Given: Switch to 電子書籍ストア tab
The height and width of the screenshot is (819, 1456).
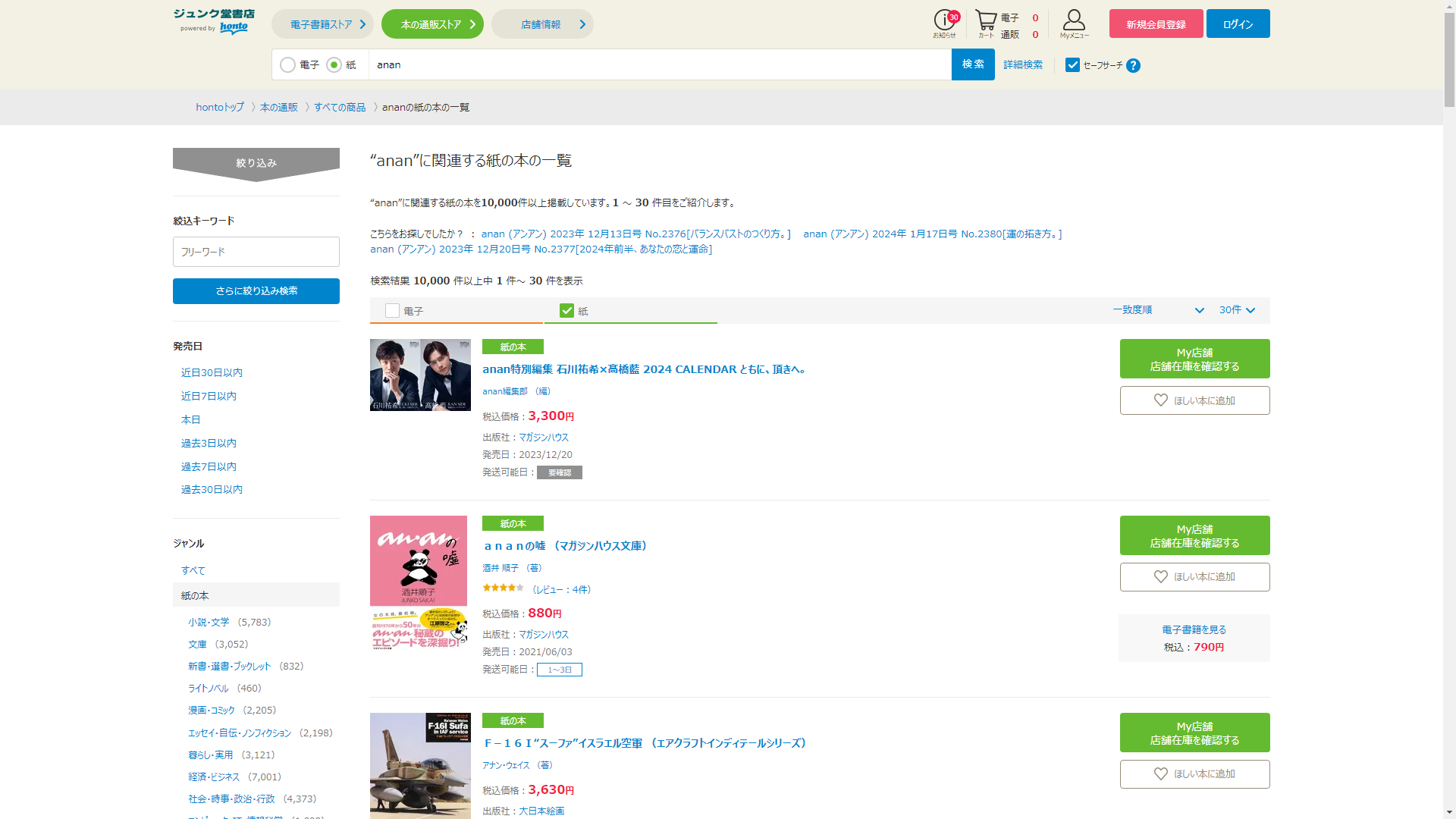Looking at the screenshot, I should pyautogui.click(x=322, y=24).
